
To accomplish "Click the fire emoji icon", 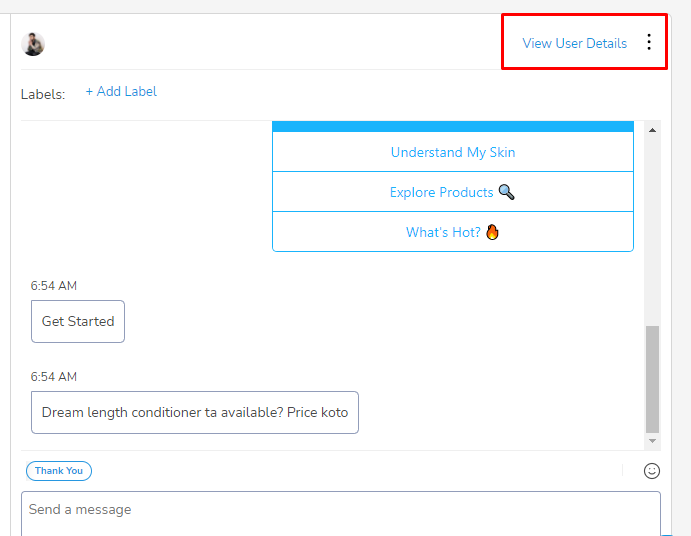I will (x=492, y=232).
